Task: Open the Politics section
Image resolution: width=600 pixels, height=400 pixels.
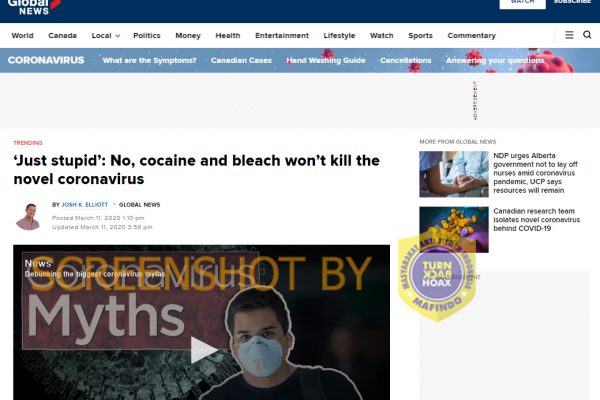Action: pos(147,36)
